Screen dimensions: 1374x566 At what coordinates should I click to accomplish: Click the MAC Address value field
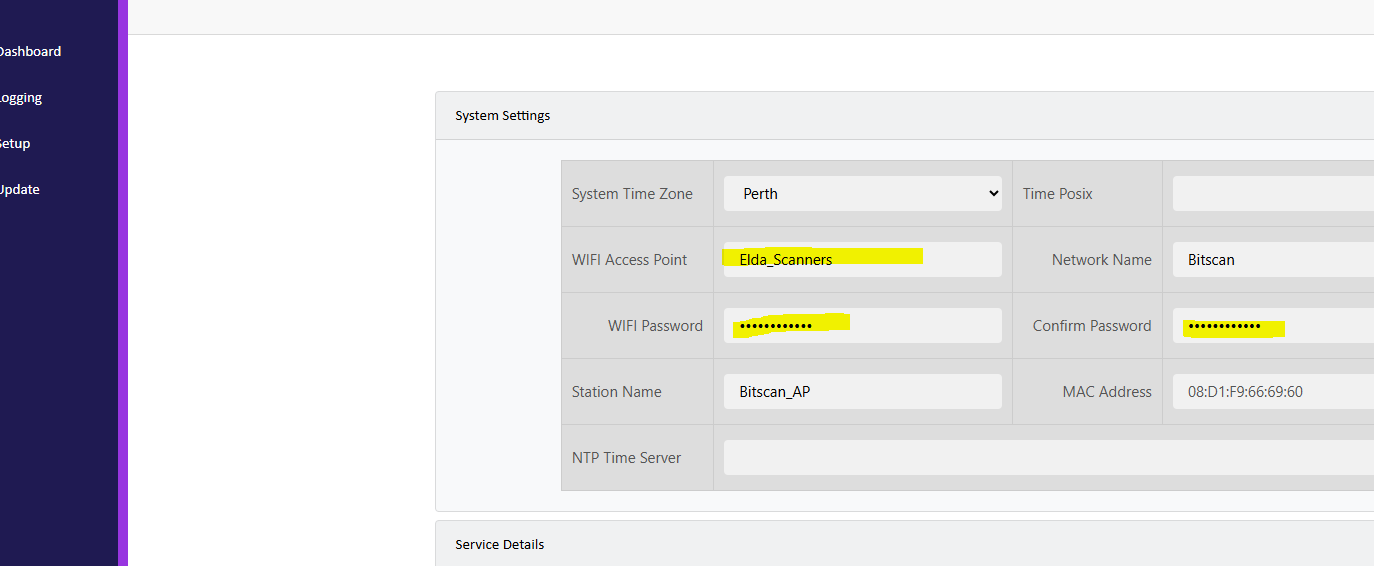point(1273,391)
